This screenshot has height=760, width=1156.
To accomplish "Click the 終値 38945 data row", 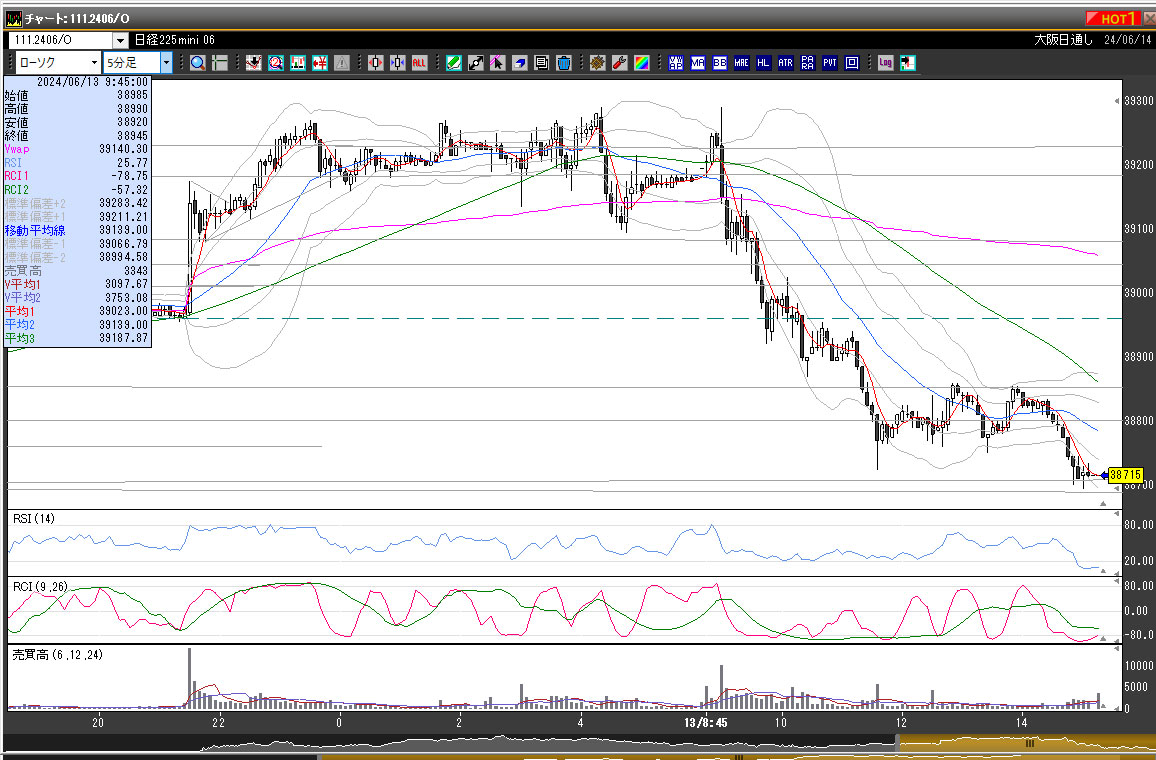I will pyautogui.click(x=77, y=136).
